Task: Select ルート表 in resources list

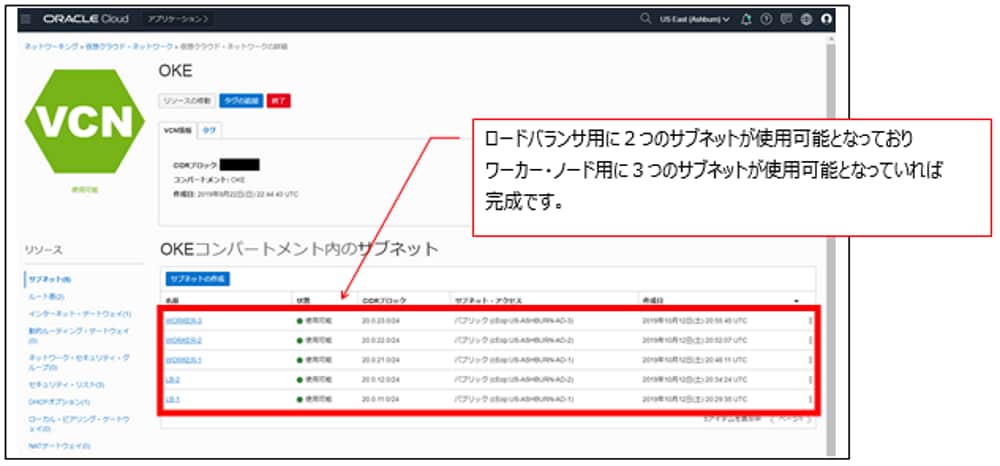Action: [47, 296]
